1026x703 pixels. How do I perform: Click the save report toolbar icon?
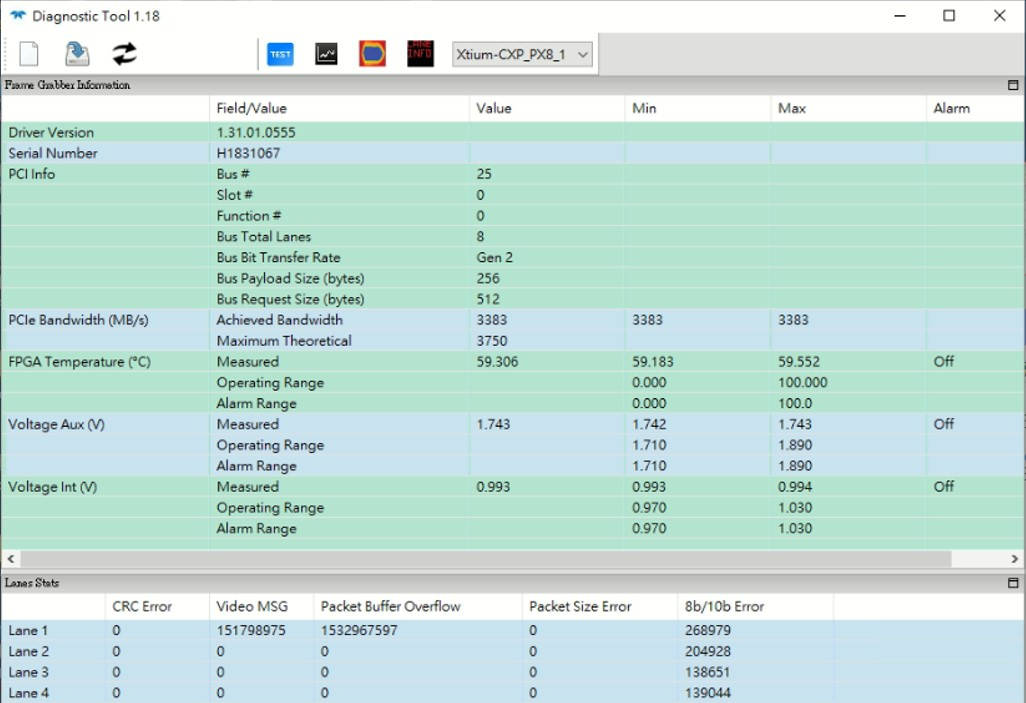tap(77, 54)
